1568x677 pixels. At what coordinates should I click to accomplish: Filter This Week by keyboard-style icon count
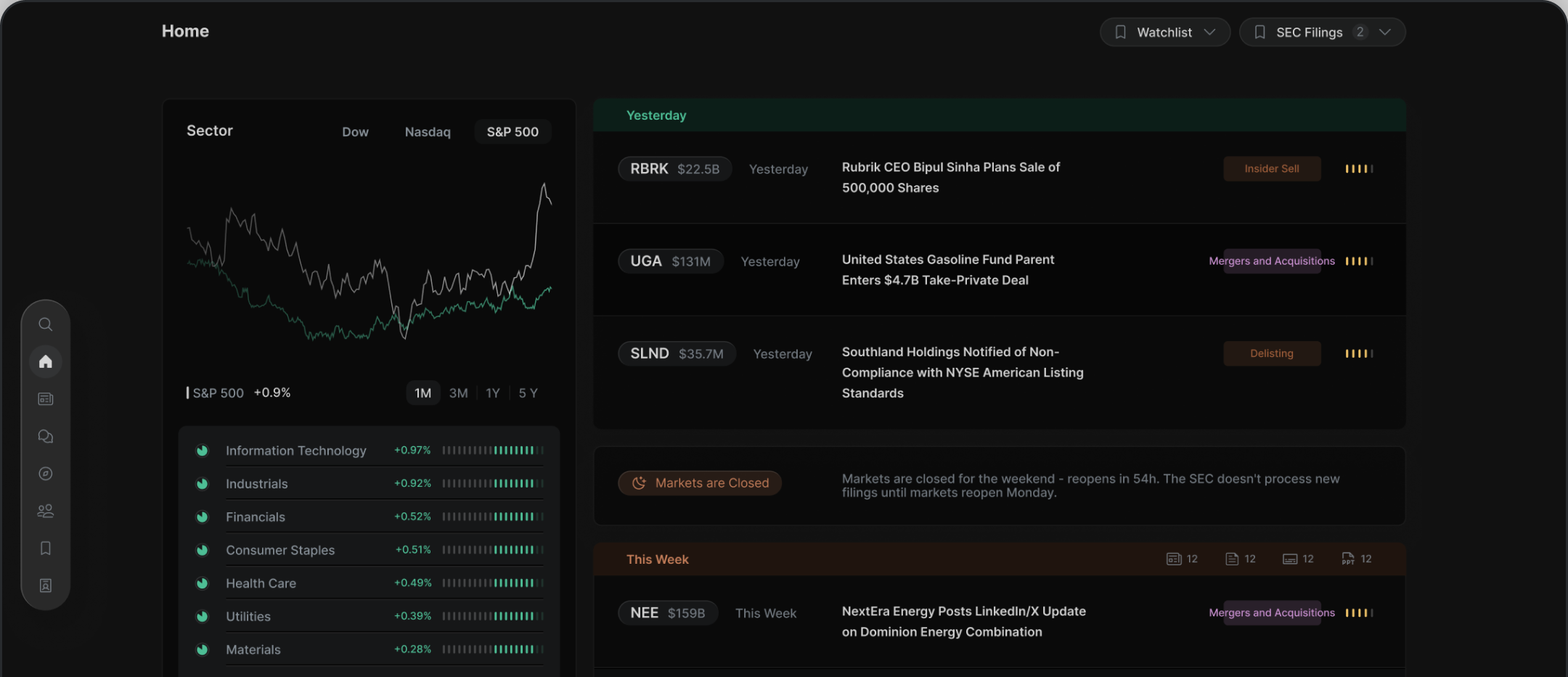(x=1298, y=559)
